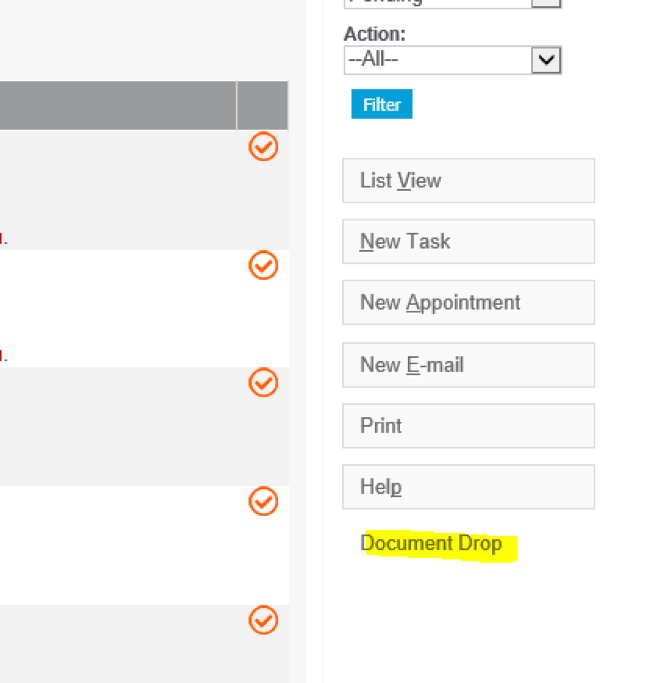
Task: Apply the blue Filter button
Action: pyautogui.click(x=382, y=104)
